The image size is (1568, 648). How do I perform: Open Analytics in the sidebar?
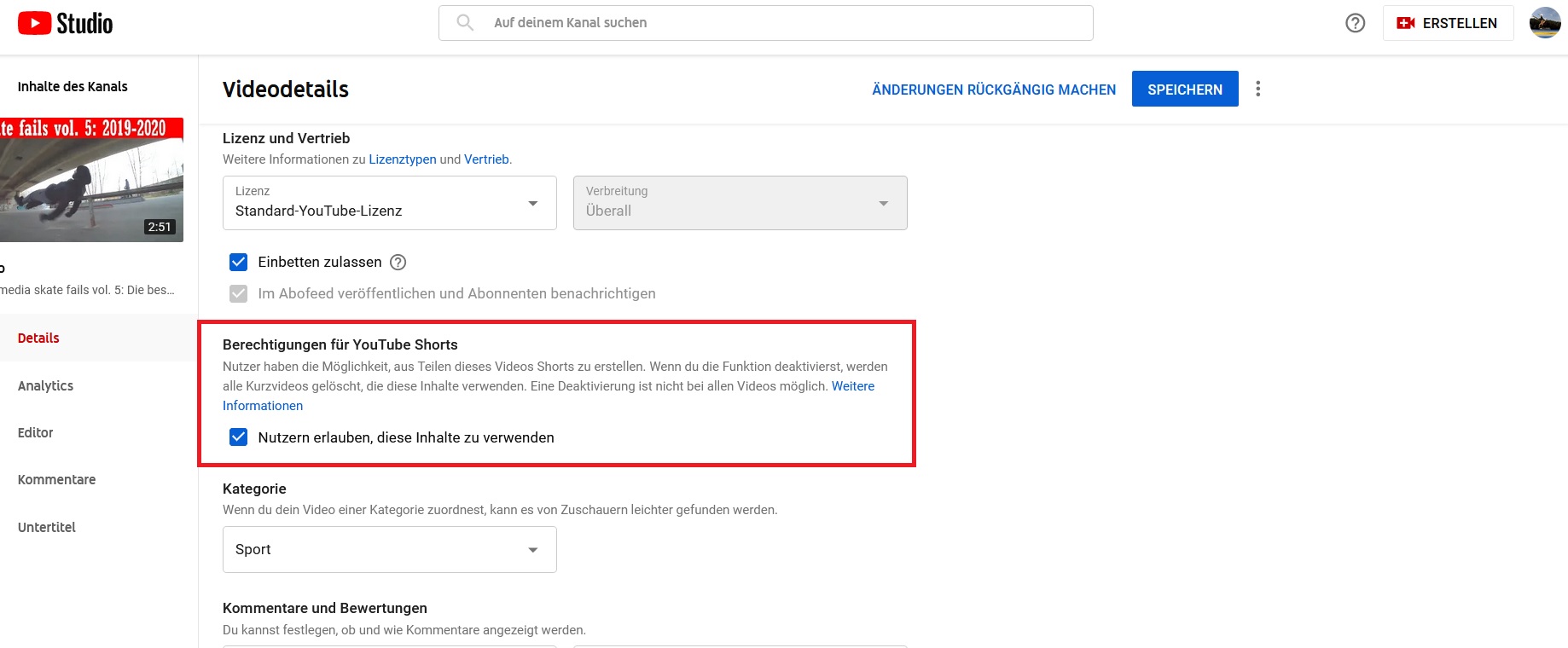tap(46, 385)
